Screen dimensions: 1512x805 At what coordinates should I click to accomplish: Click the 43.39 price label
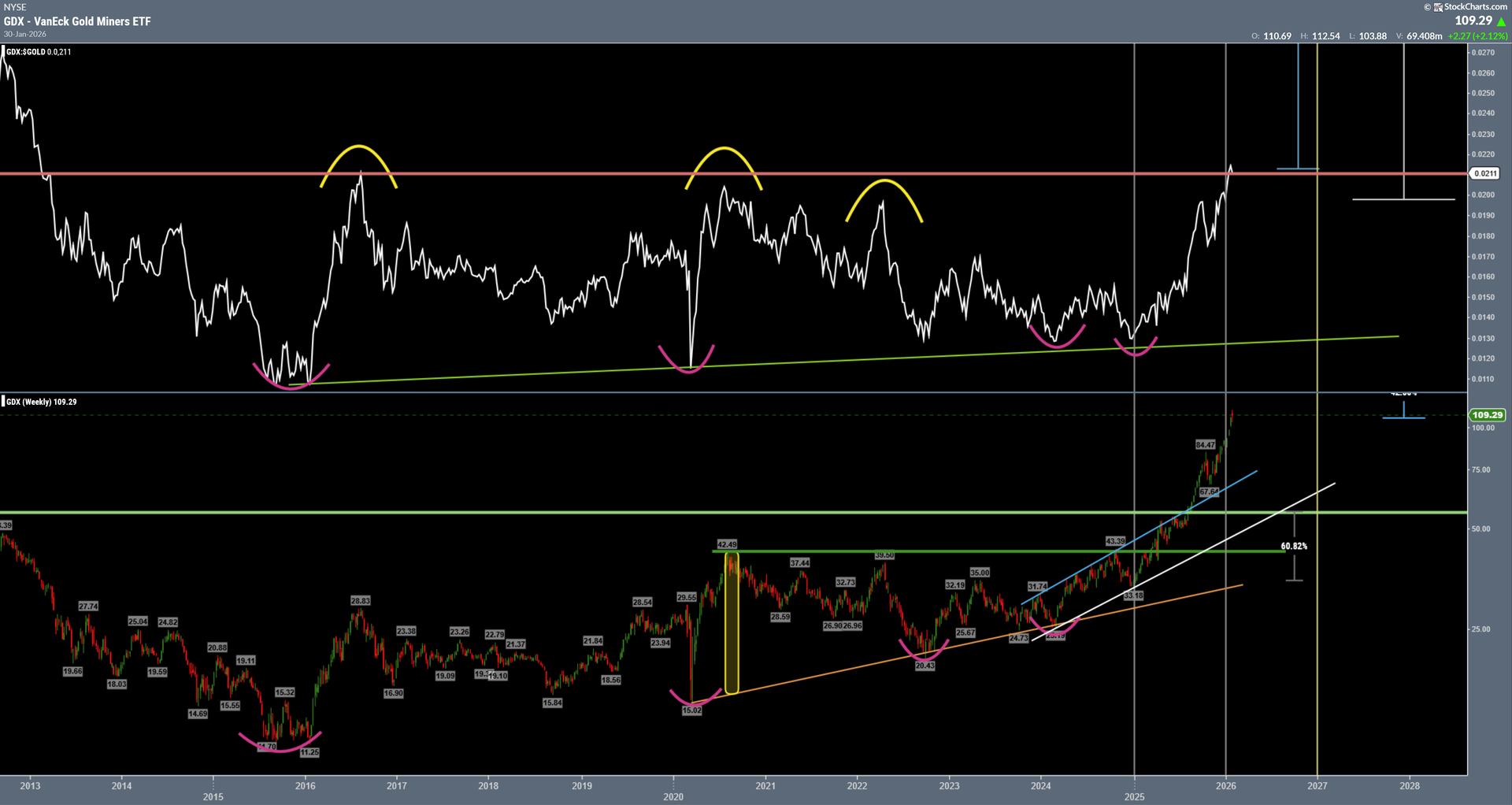1115,541
